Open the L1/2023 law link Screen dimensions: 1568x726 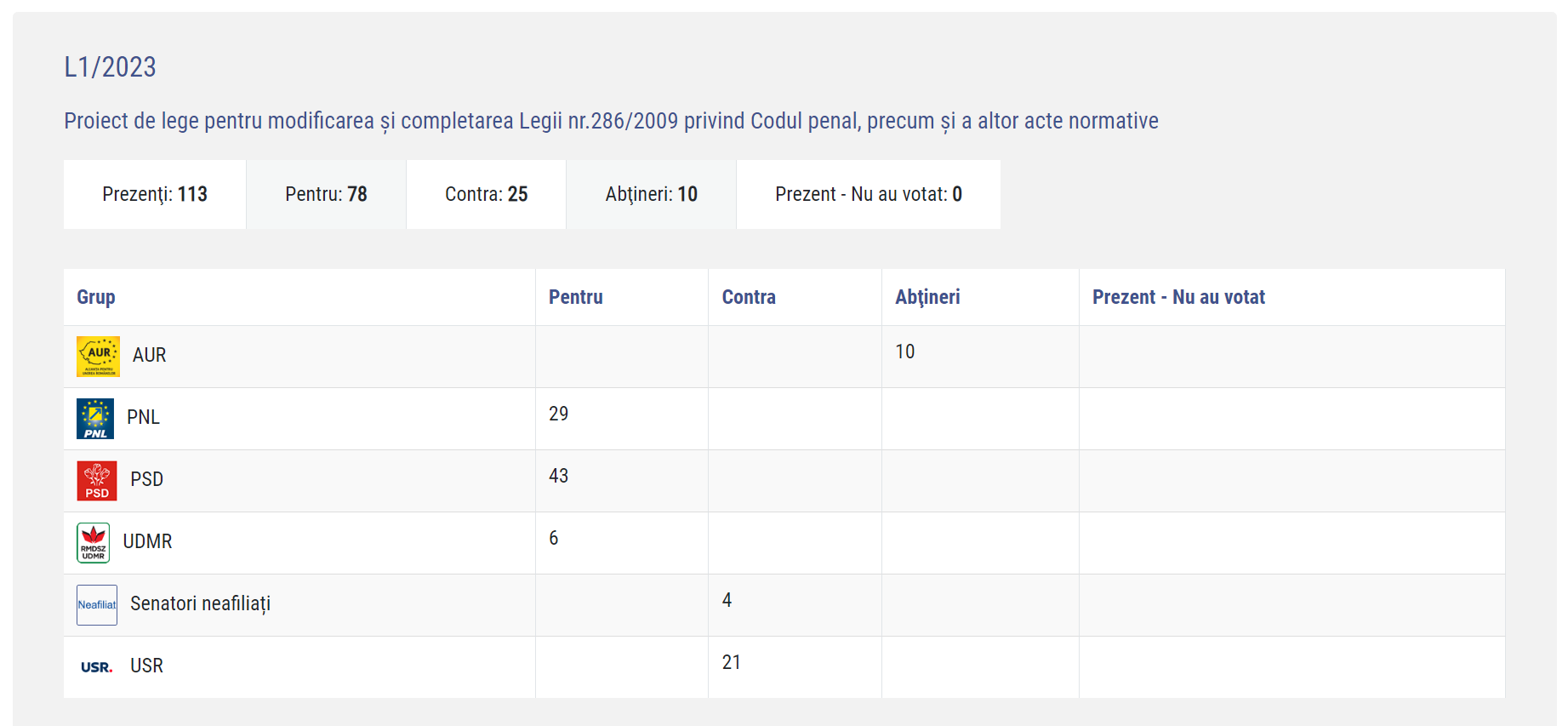(x=111, y=67)
